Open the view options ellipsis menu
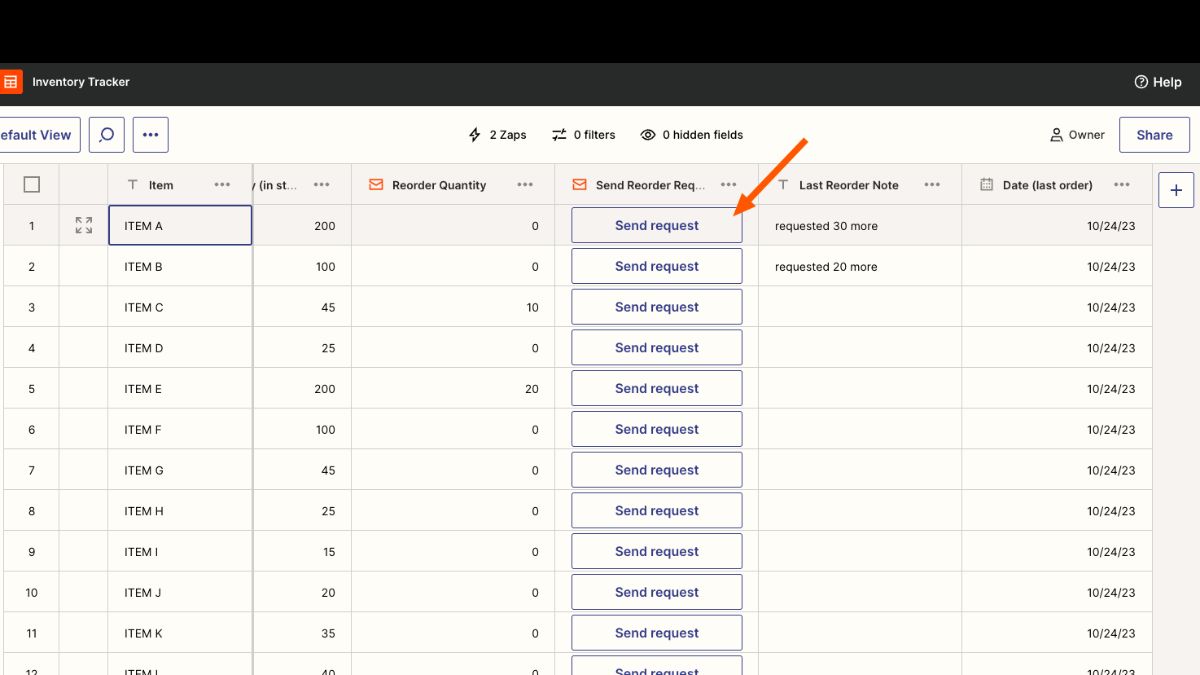The height and width of the screenshot is (675, 1200). coord(151,135)
